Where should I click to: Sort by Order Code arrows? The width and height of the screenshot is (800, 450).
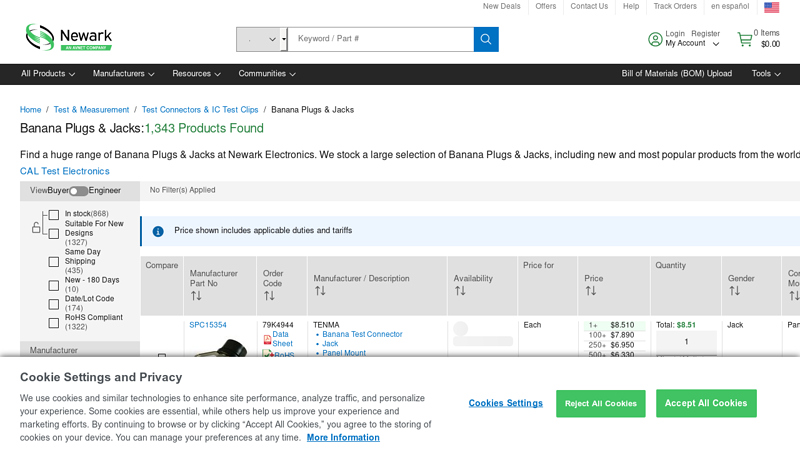tap(269, 296)
